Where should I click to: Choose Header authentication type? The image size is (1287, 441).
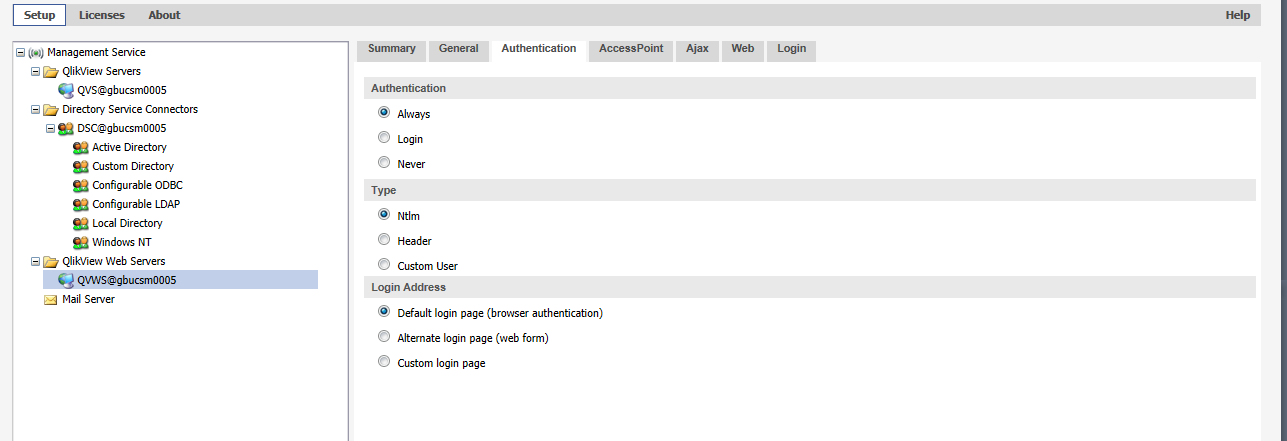click(384, 240)
